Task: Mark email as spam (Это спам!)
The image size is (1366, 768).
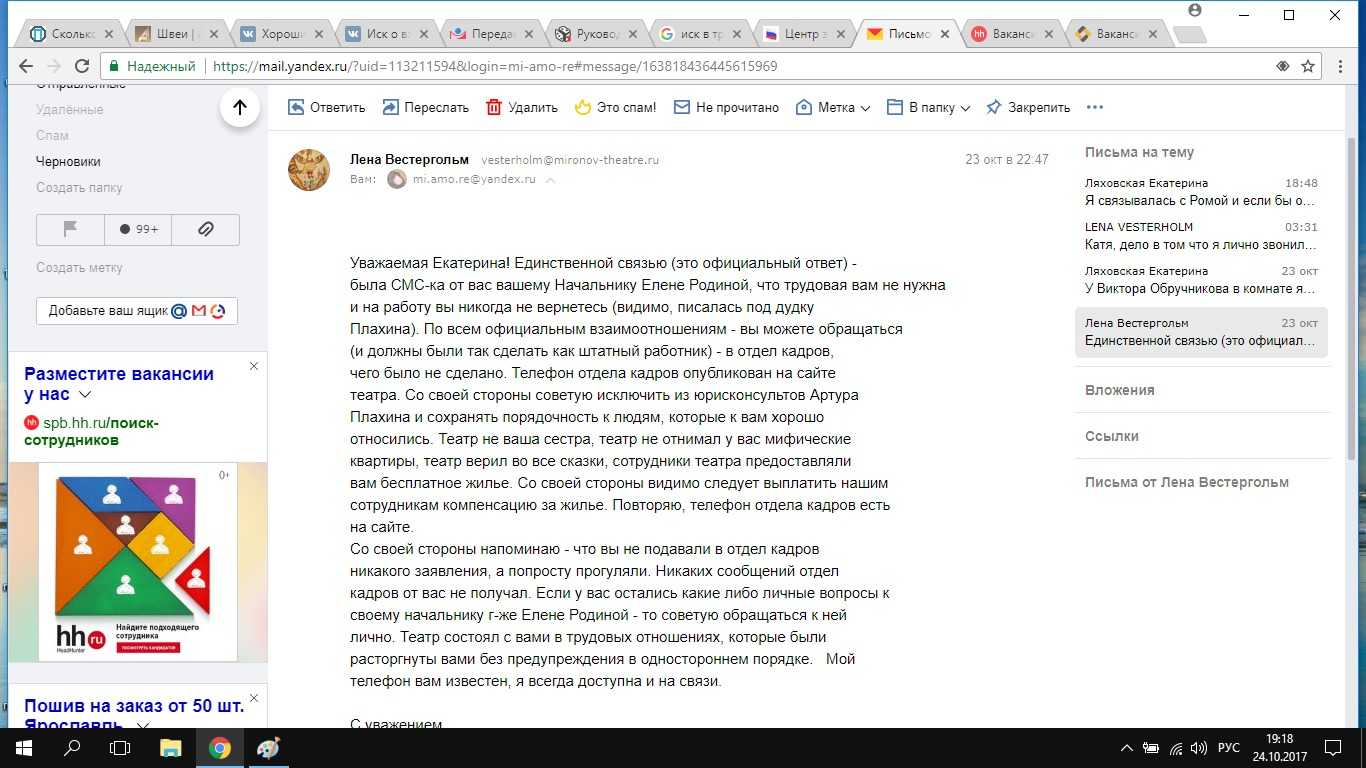Action: 615,107
